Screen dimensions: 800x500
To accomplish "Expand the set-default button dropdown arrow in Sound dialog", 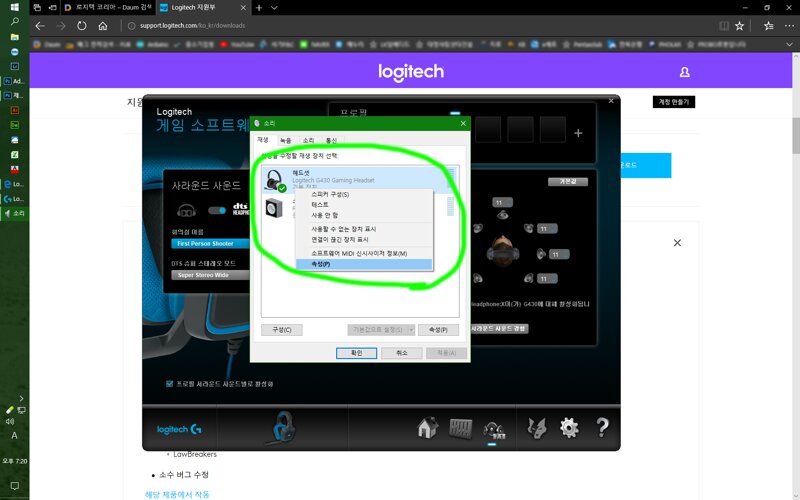I will (x=411, y=330).
